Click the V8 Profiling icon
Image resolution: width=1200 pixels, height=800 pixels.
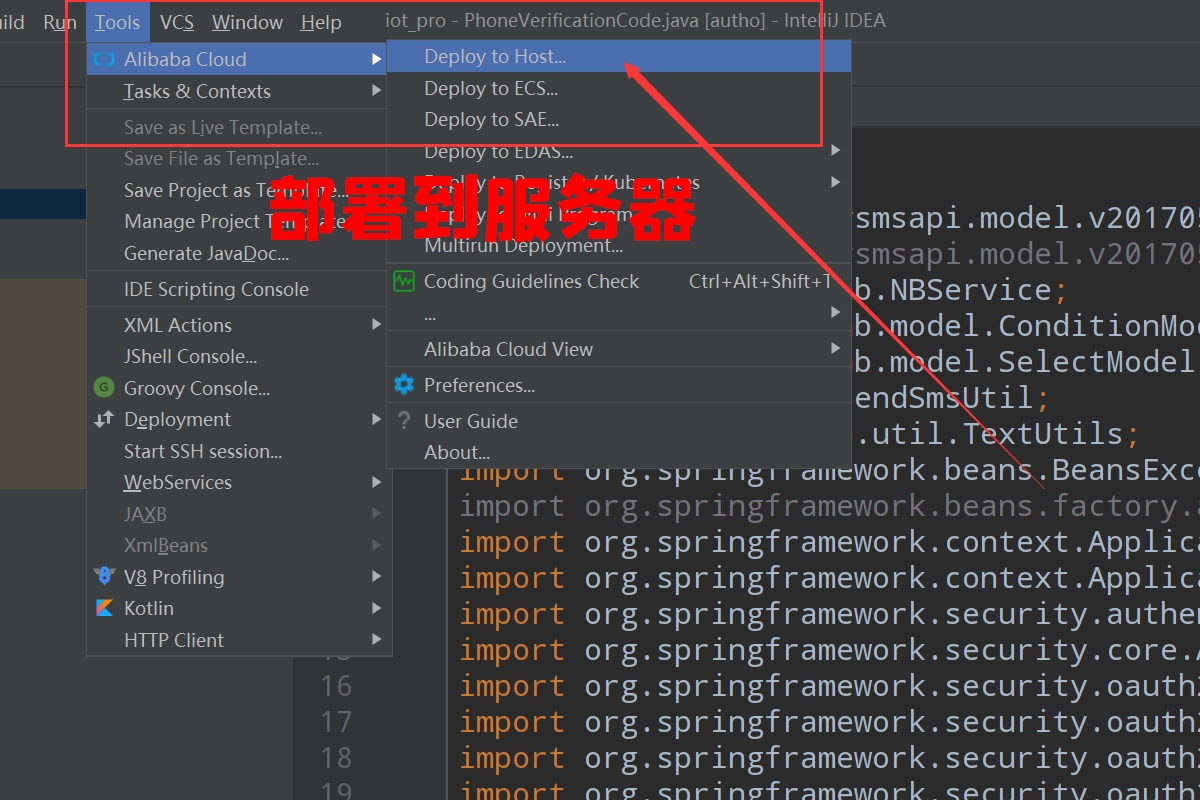(104, 577)
